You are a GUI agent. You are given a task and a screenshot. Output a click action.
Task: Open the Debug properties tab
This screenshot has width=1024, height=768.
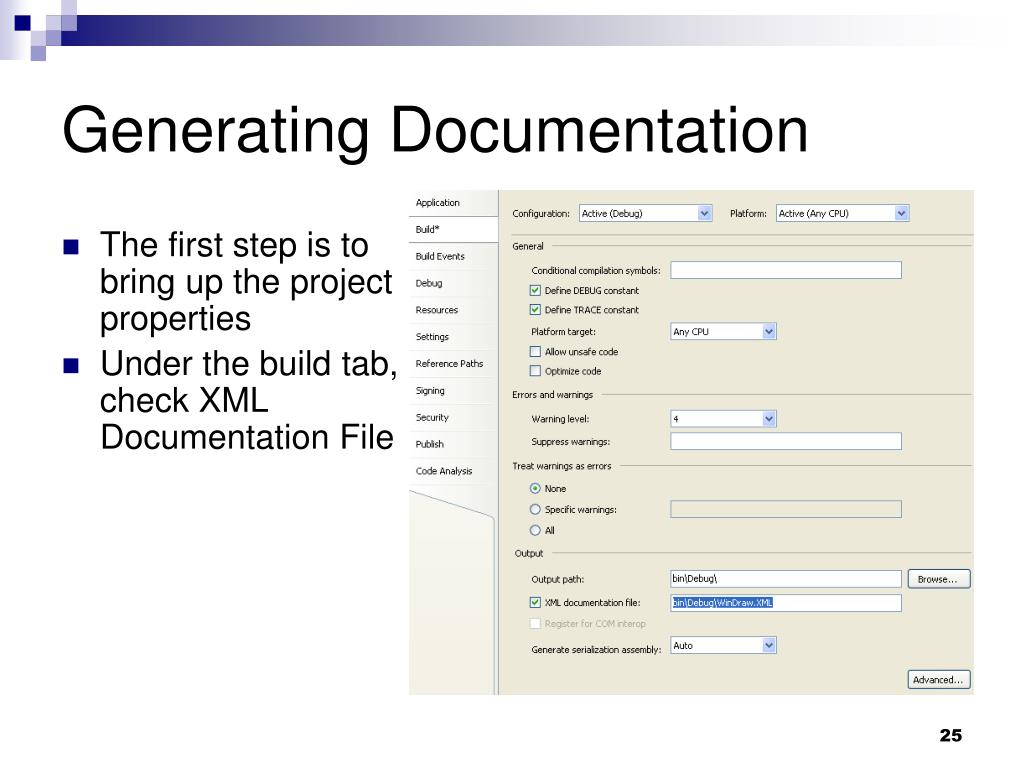coord(453,283)
